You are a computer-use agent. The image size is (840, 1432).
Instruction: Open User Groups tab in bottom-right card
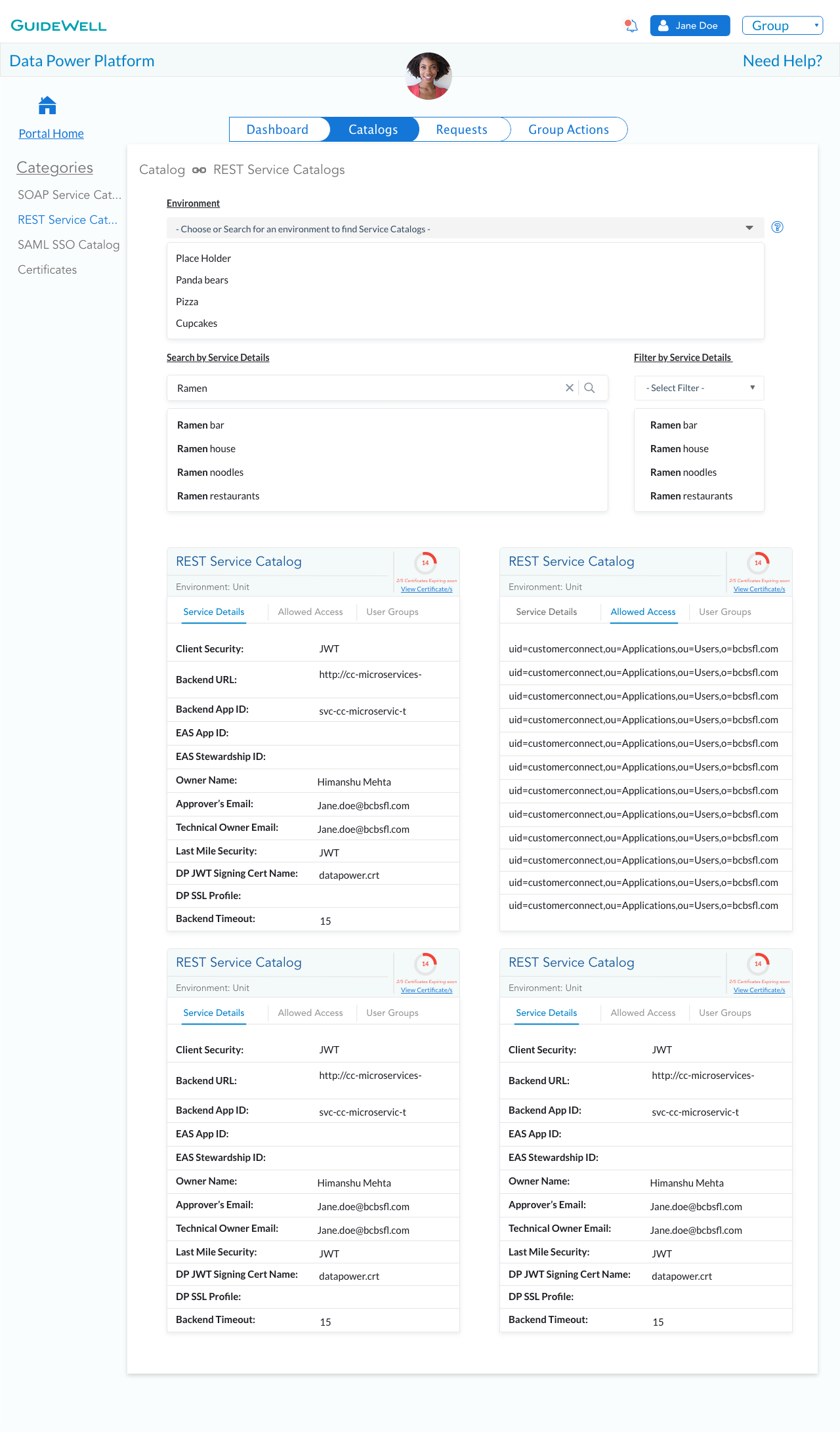725,1013
